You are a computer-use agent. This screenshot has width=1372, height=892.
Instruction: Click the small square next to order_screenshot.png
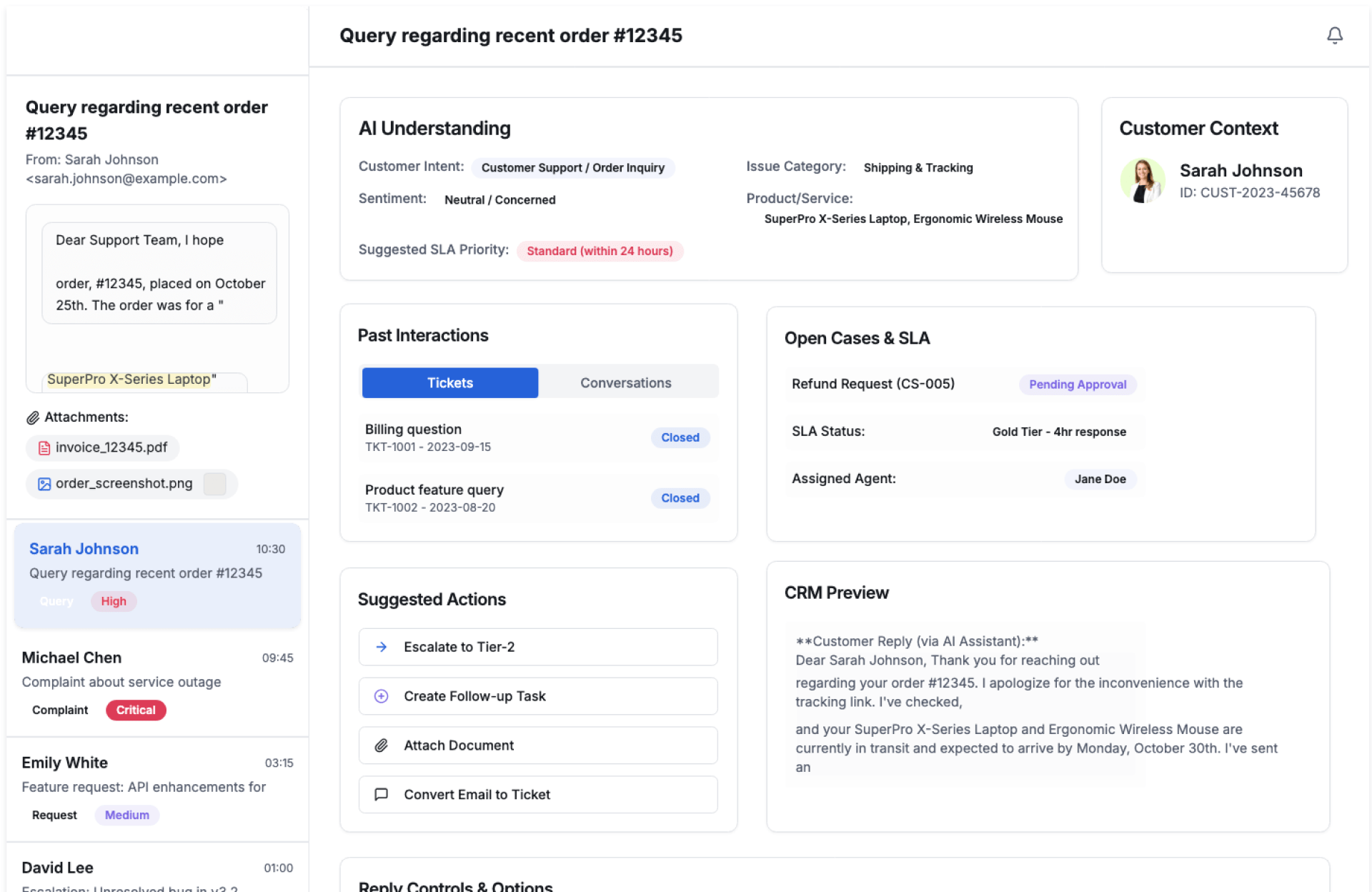214,484
